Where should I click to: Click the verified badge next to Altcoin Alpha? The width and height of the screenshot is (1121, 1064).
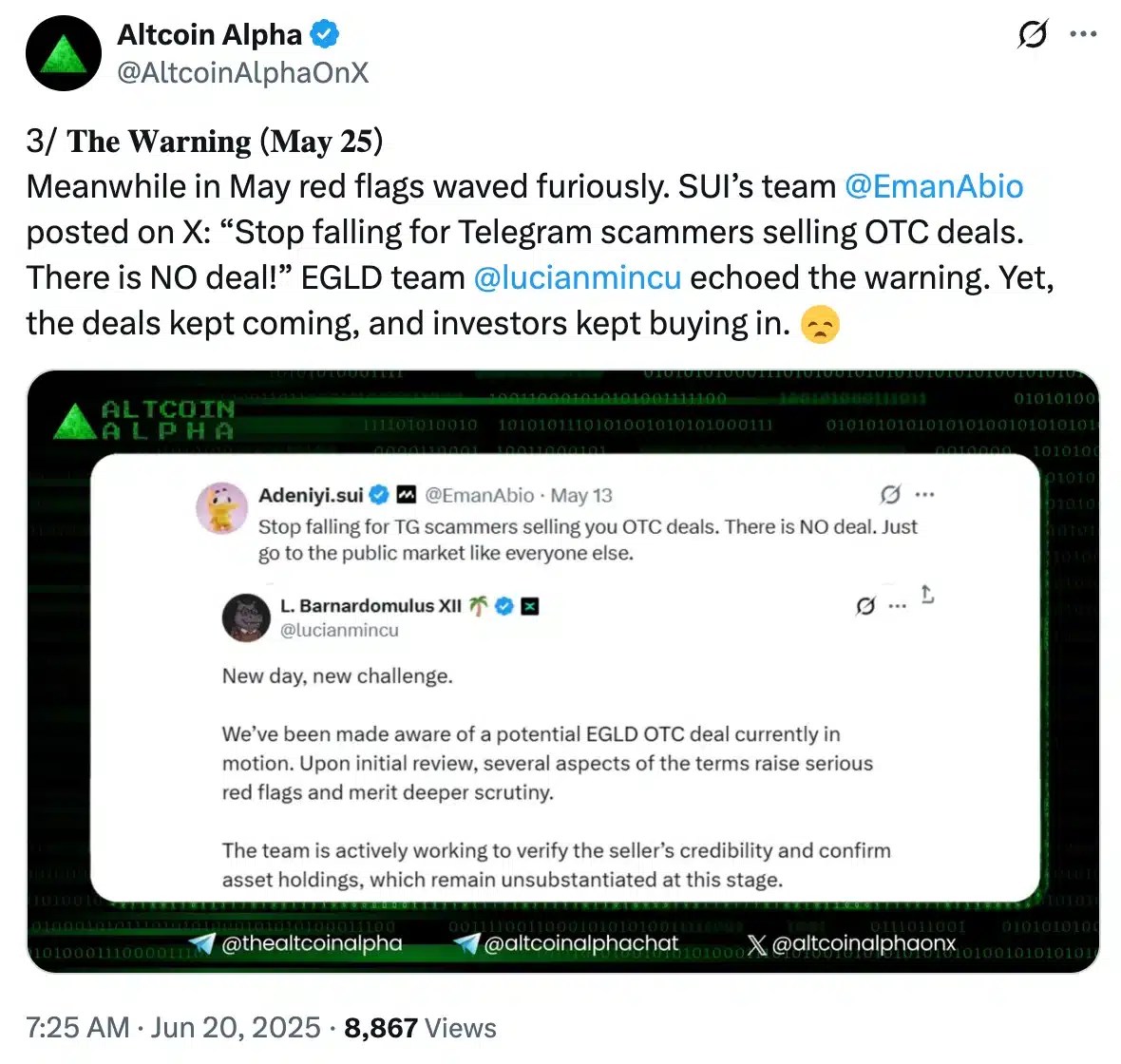pos(324,33)
